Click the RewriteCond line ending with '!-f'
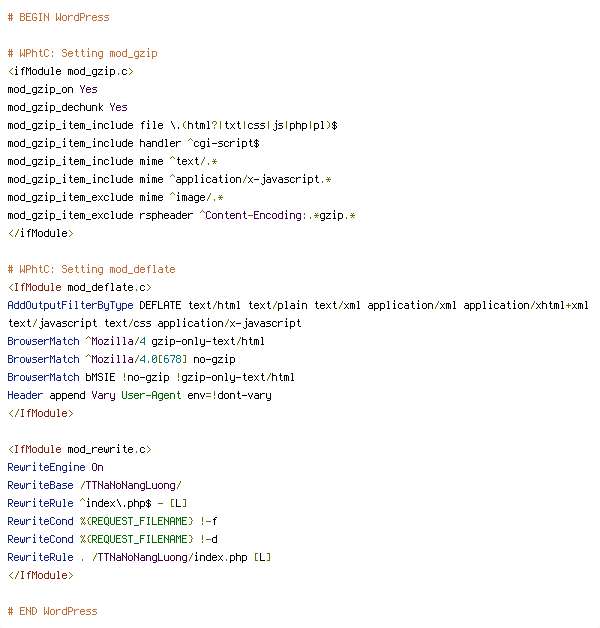 coord(113,521)
